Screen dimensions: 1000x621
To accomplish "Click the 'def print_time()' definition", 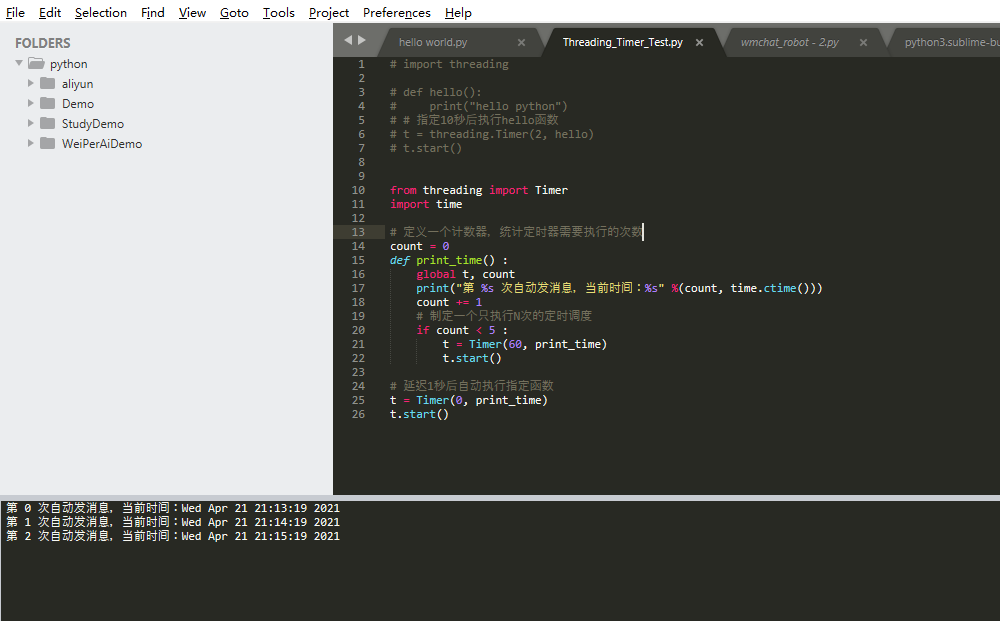I will [x=449, y=260].
